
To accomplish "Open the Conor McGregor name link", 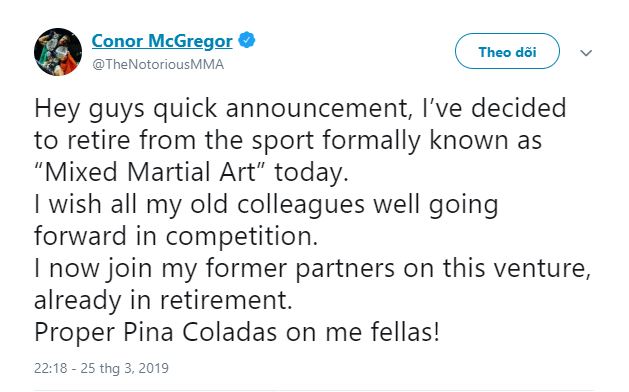I will pyautogui.click(x=162, y=41).
